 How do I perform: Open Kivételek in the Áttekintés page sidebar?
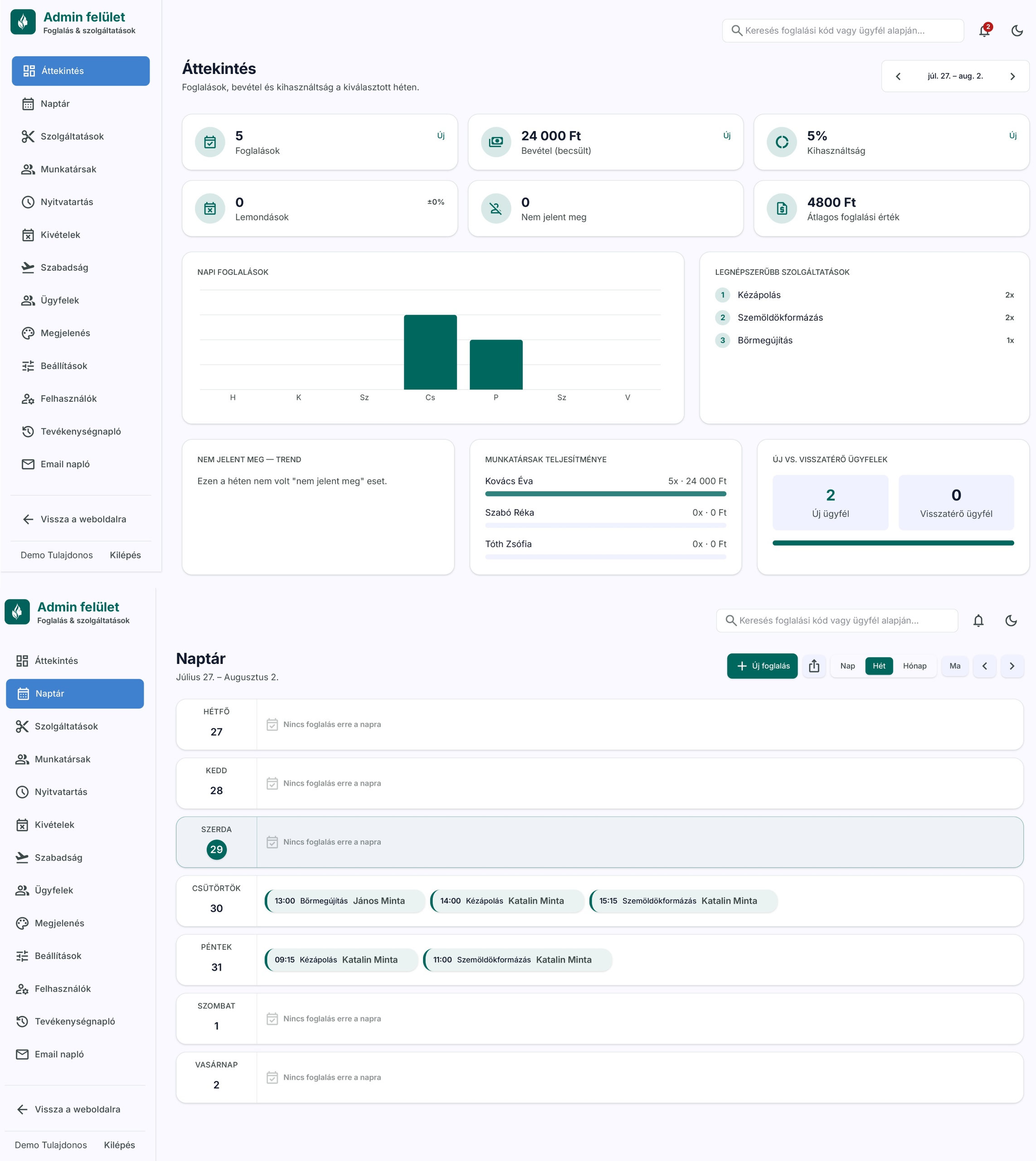click(81, 234)
